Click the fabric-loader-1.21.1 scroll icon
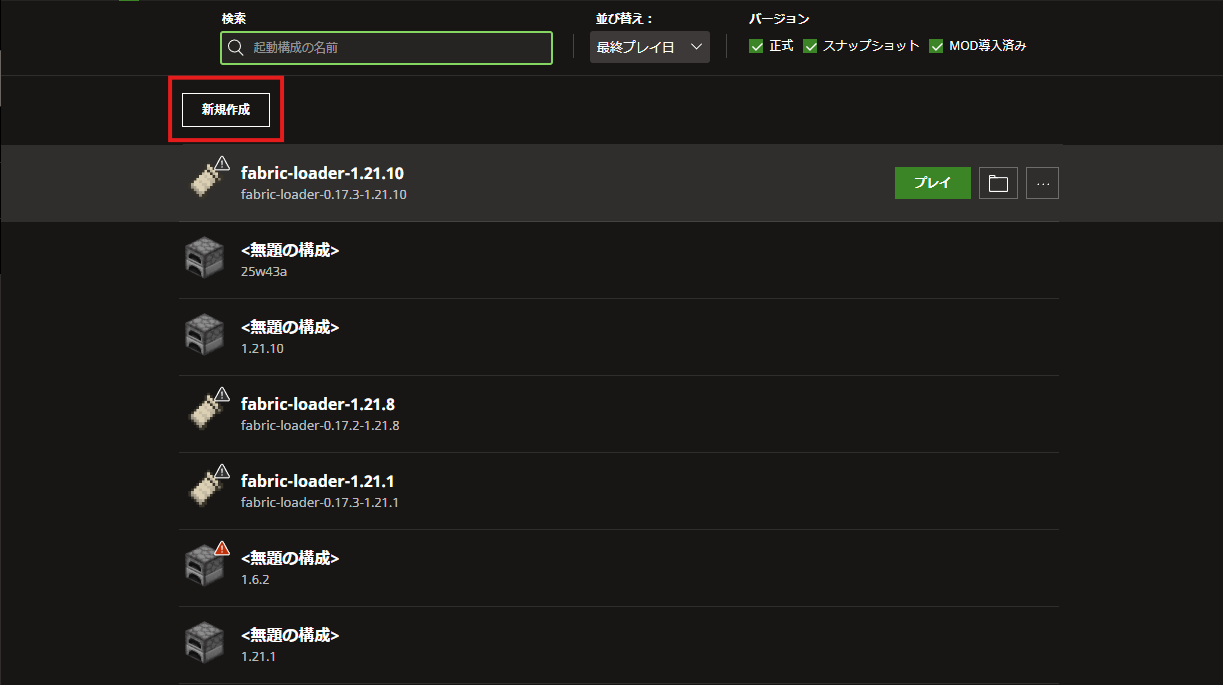The width and height of the screenshot is (1223, 685). [x=206, y=489]
